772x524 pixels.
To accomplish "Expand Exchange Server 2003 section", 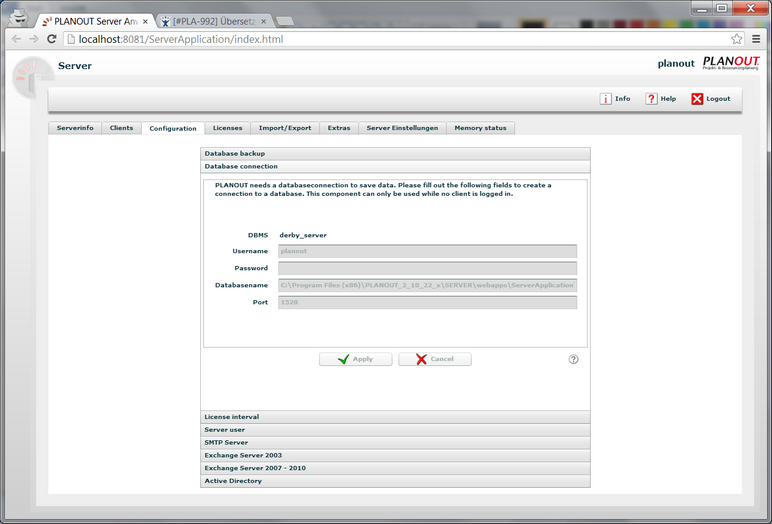I will click(x=395, y=456).
